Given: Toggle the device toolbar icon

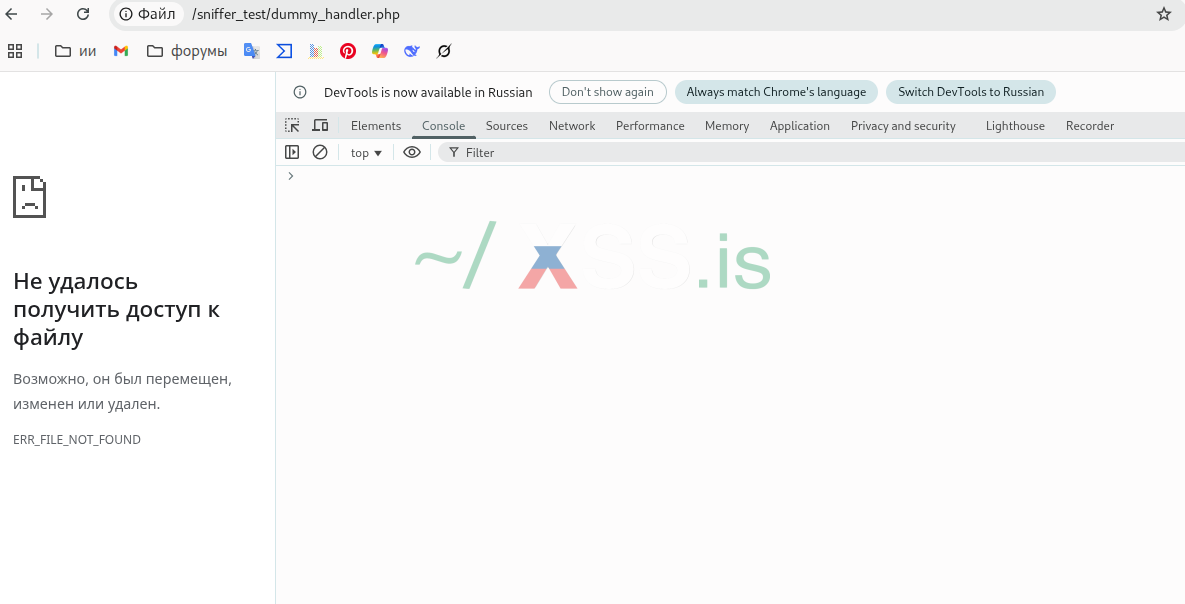Looking at the screenshot, I should pyautogui.click(x=320, y=125).
